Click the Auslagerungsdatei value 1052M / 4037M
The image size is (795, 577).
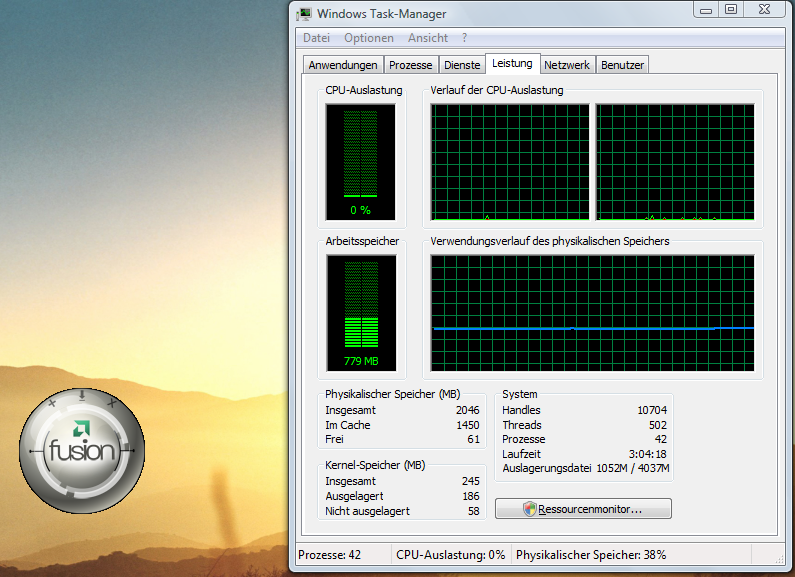pos(633,468)
